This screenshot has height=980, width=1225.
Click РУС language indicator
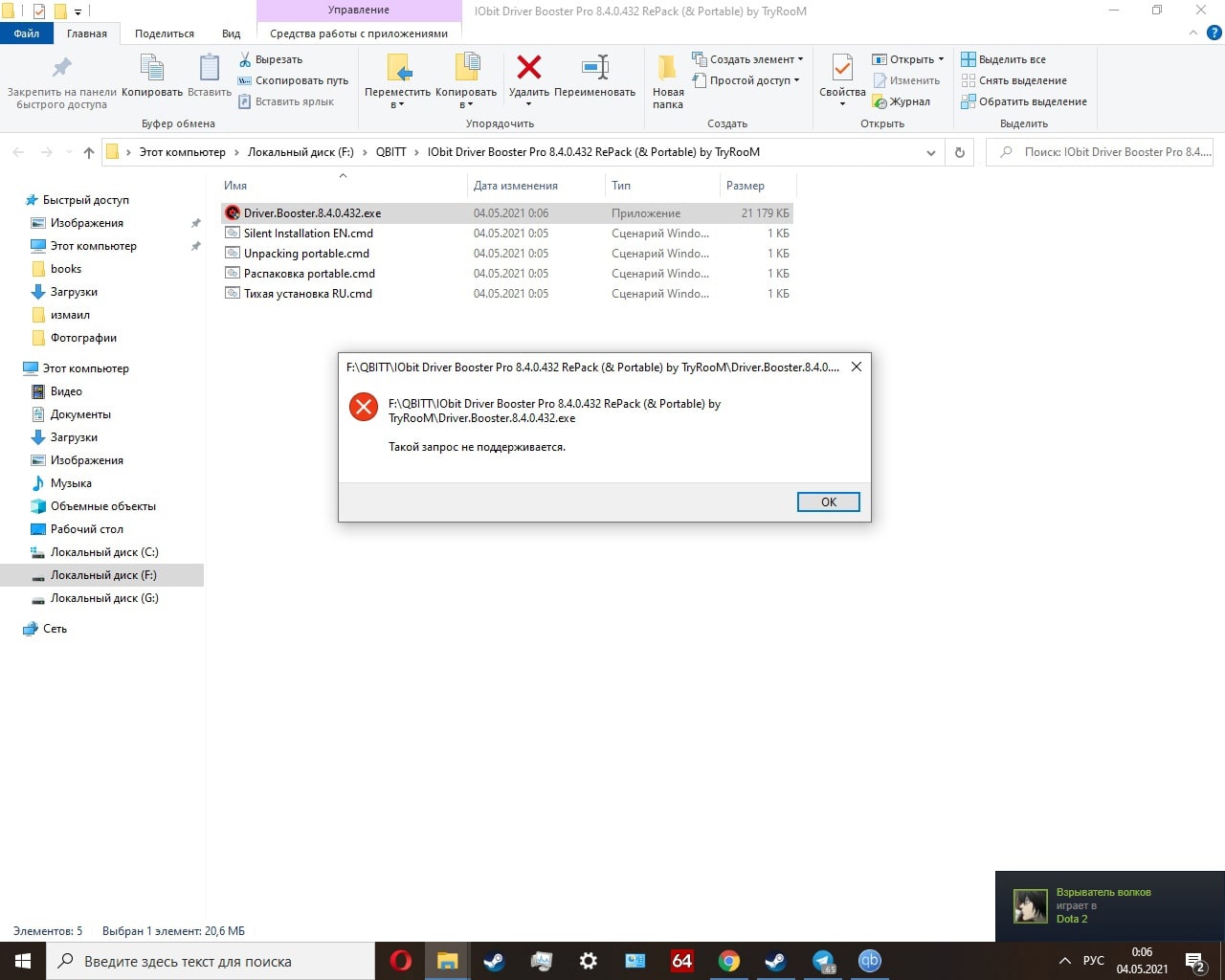point(1093,961)
